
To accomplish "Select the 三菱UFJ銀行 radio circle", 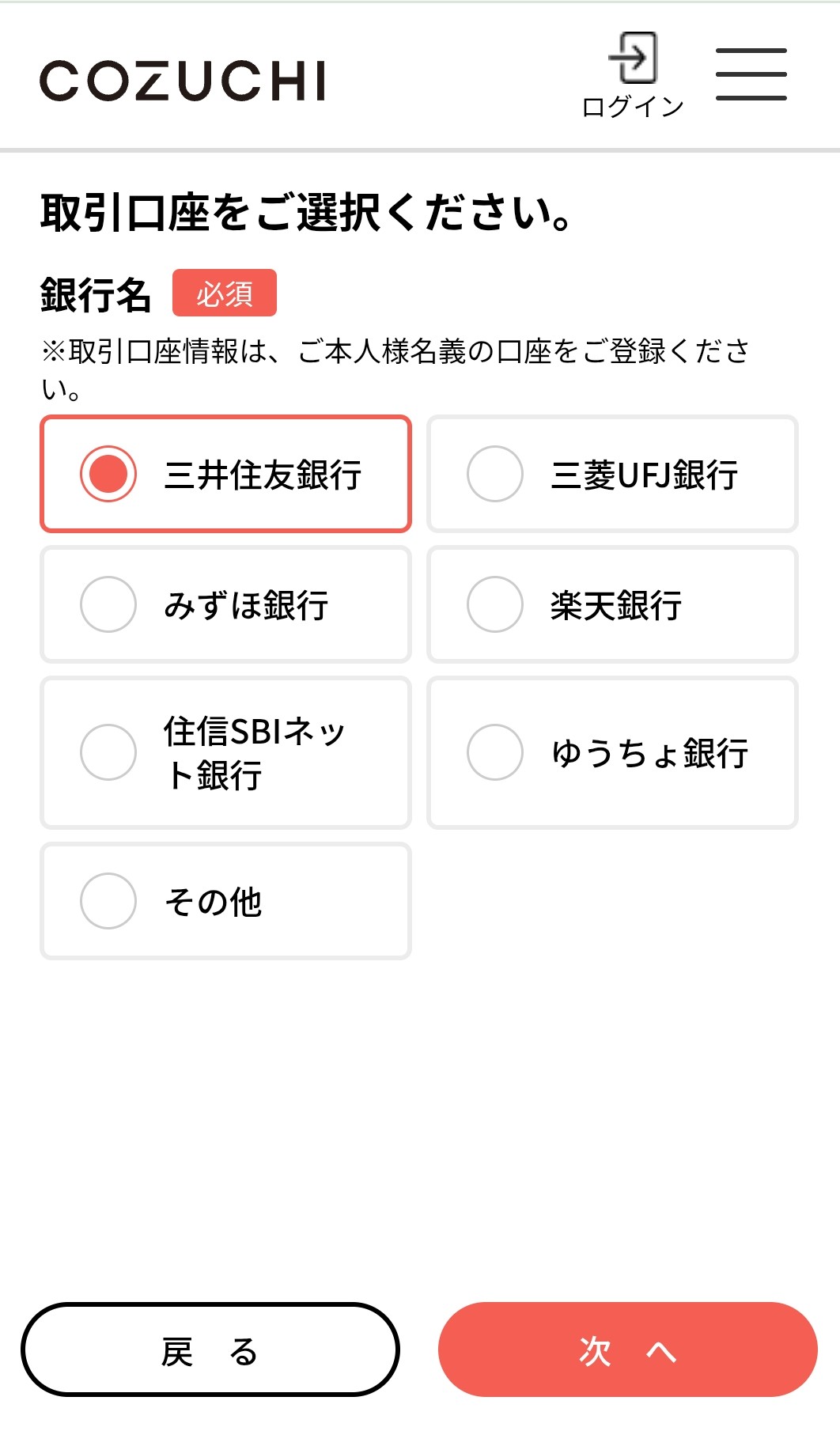I will click(495, 474).
